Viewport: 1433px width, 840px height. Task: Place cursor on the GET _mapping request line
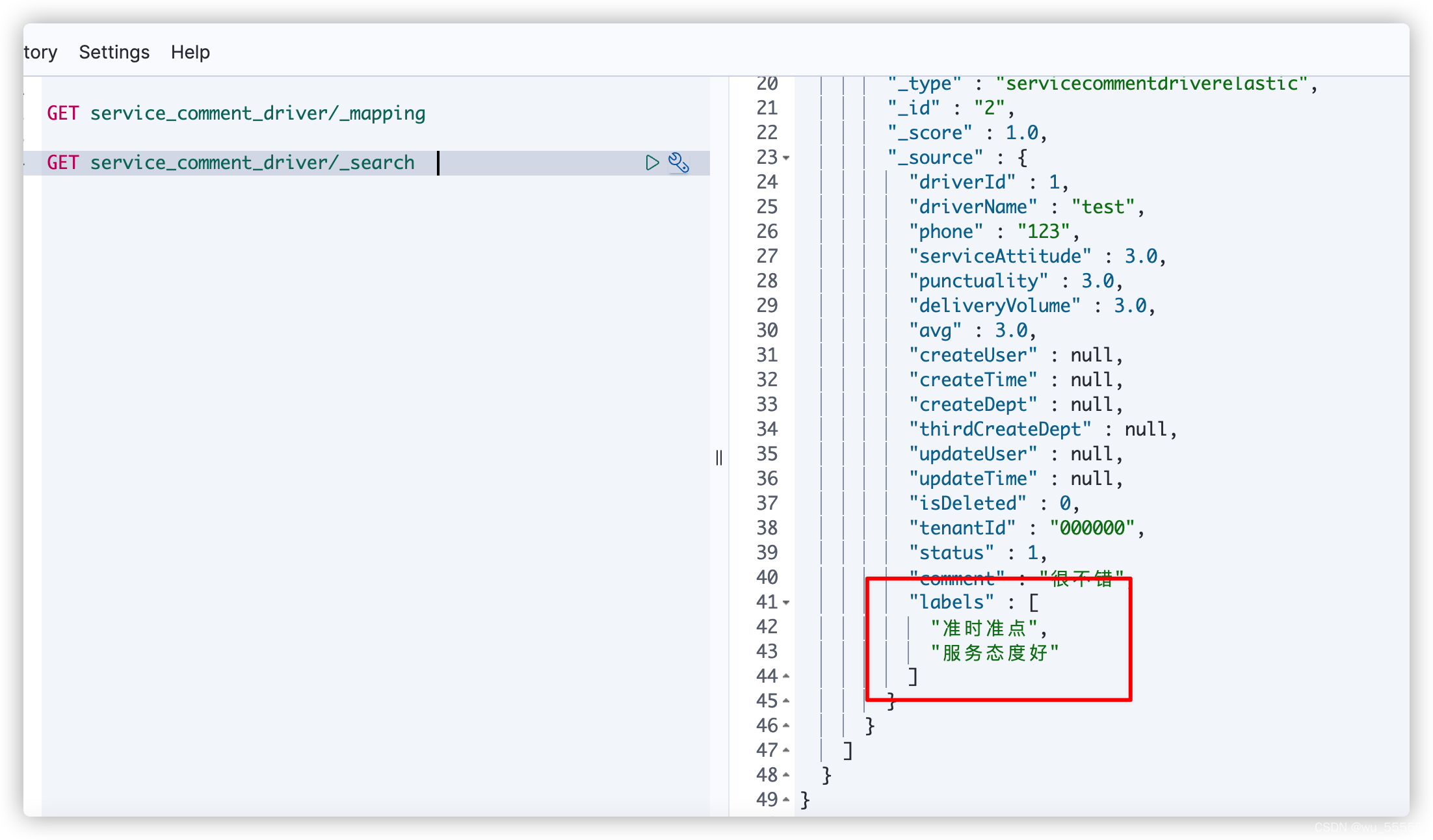pyautogui.click(x=236, y=113)
